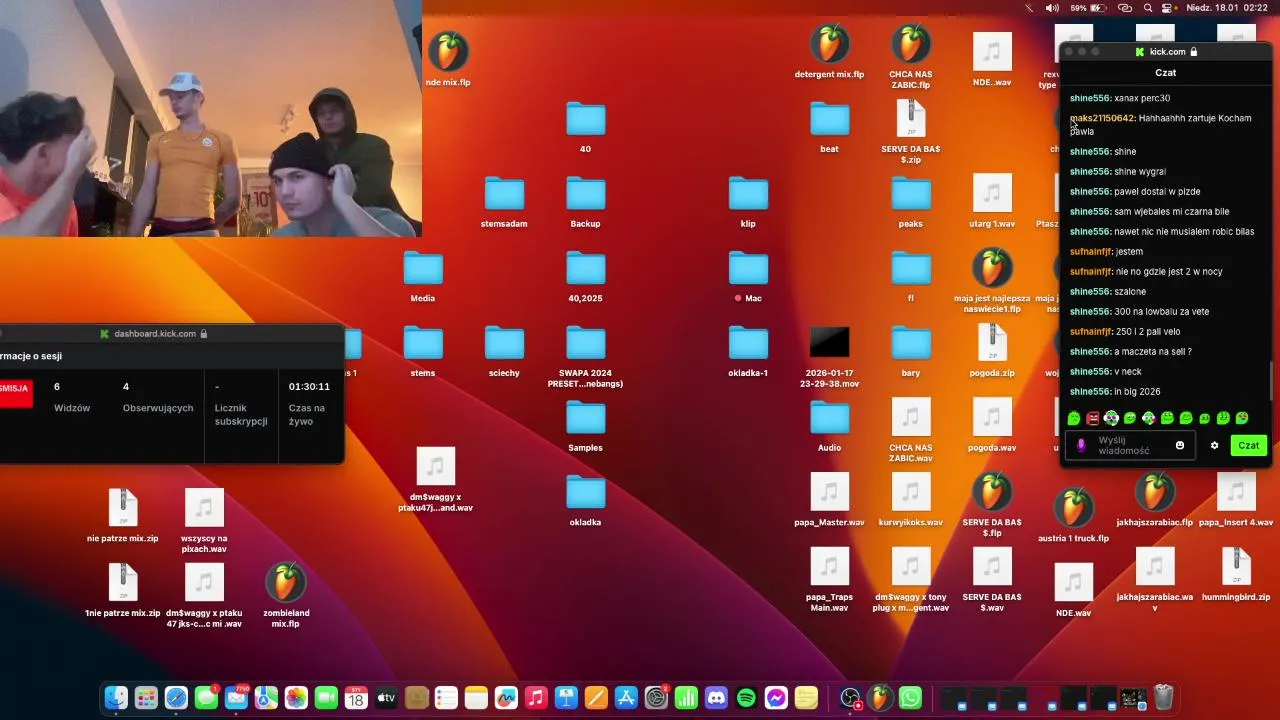Click the volume icon in menu bar
This screenshot has width=1280, height=720.
coord(1052,8)
